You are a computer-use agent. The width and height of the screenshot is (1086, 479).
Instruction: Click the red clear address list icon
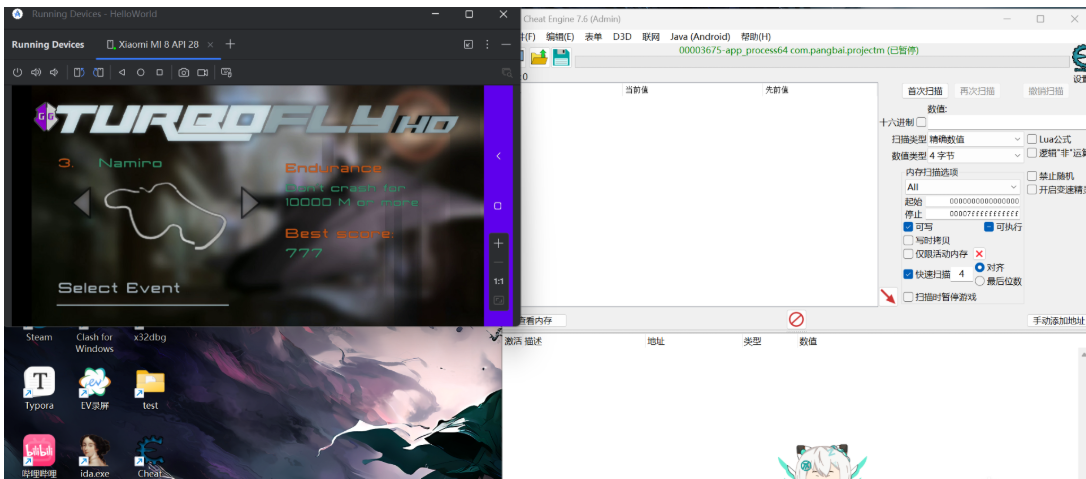pyautogui.click(x=796, y=319)
